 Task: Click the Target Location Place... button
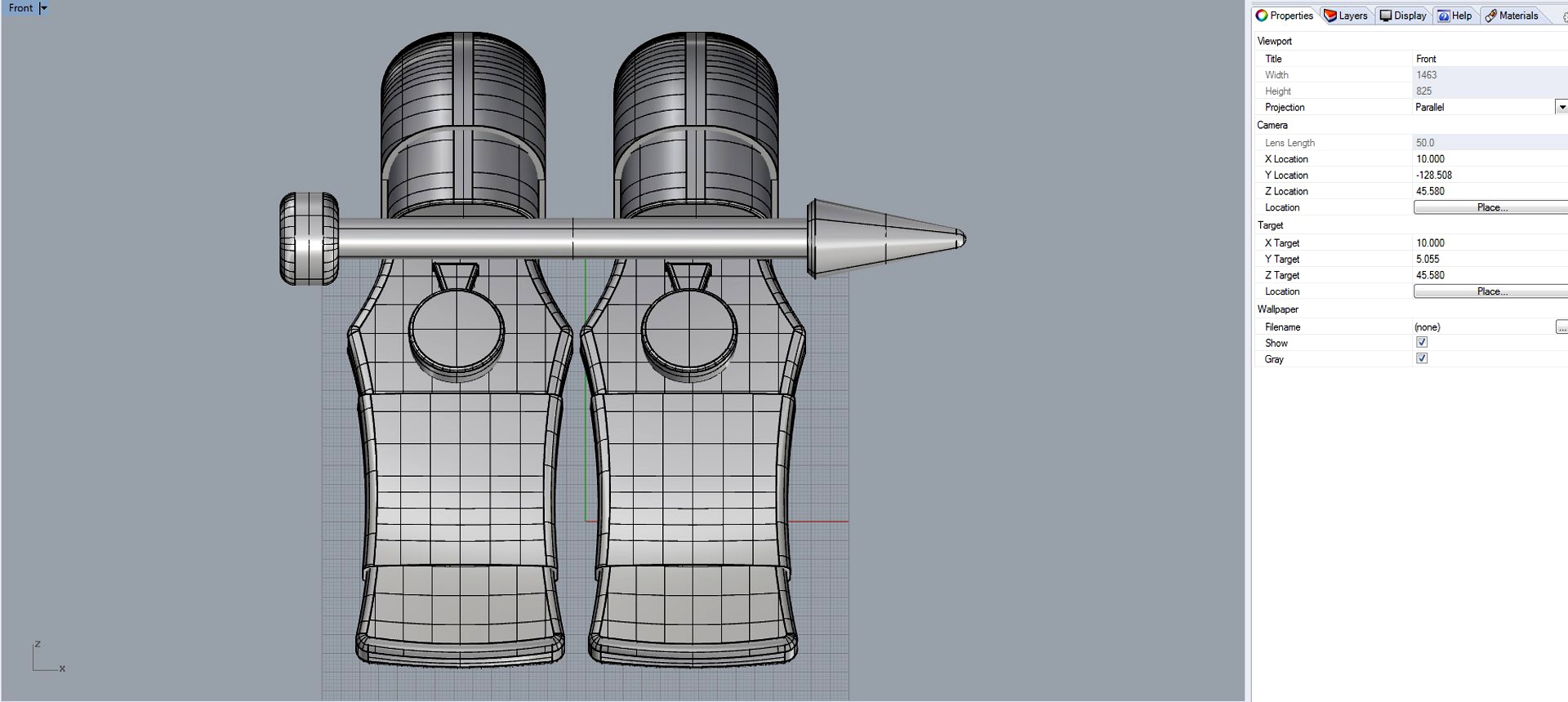point(1491,291)
